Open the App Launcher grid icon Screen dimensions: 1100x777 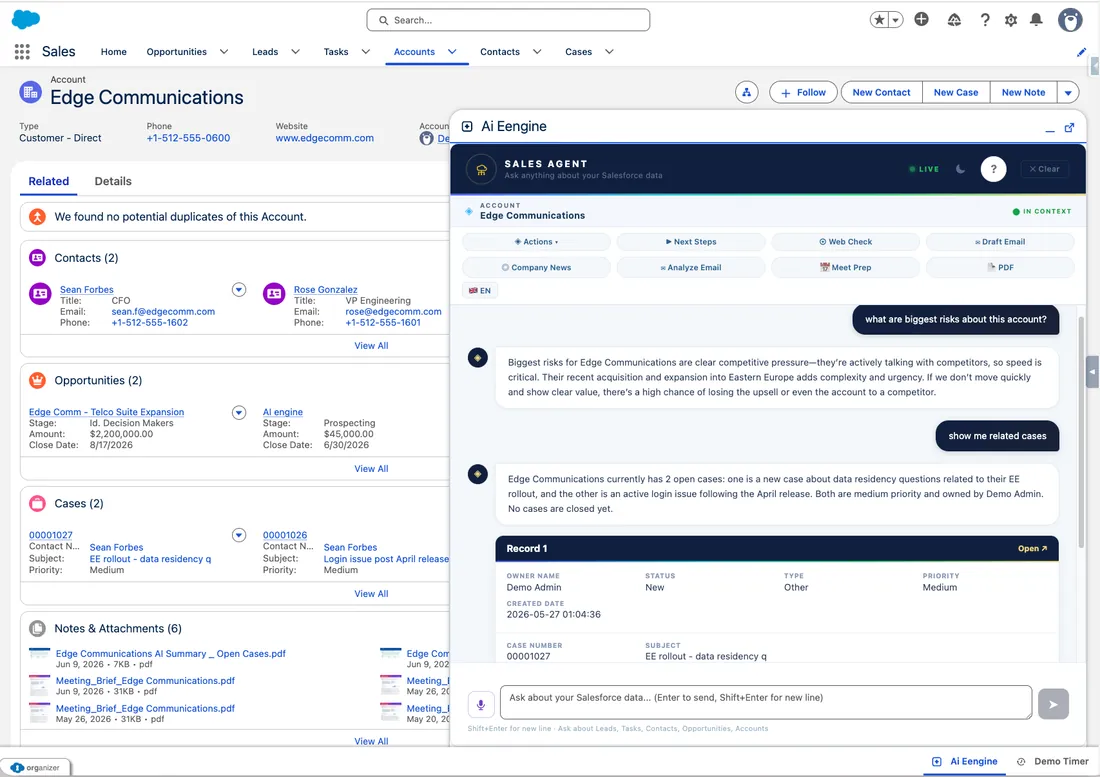point(22,51)
